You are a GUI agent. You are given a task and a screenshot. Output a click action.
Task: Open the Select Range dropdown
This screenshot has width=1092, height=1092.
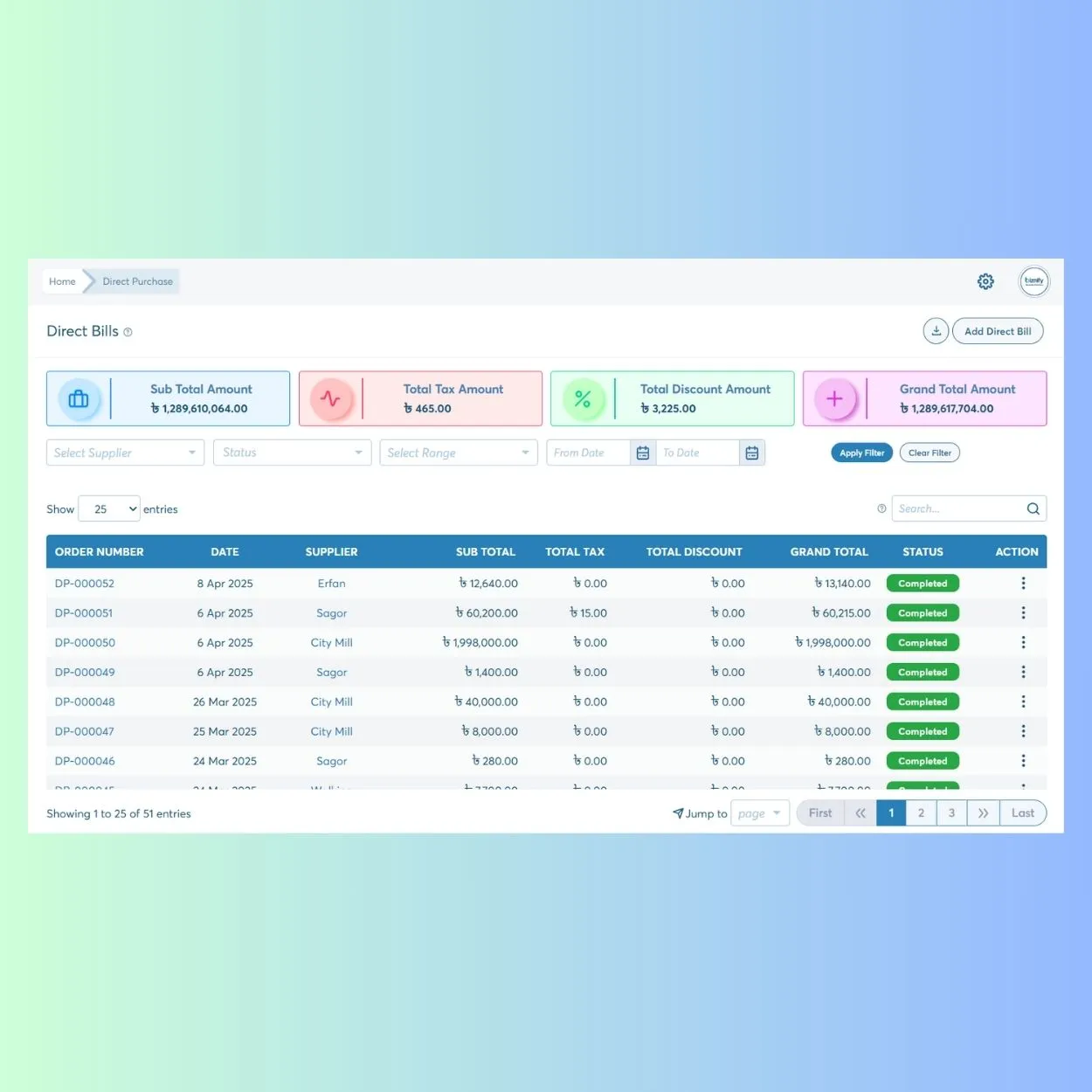[x=458, y=453]
